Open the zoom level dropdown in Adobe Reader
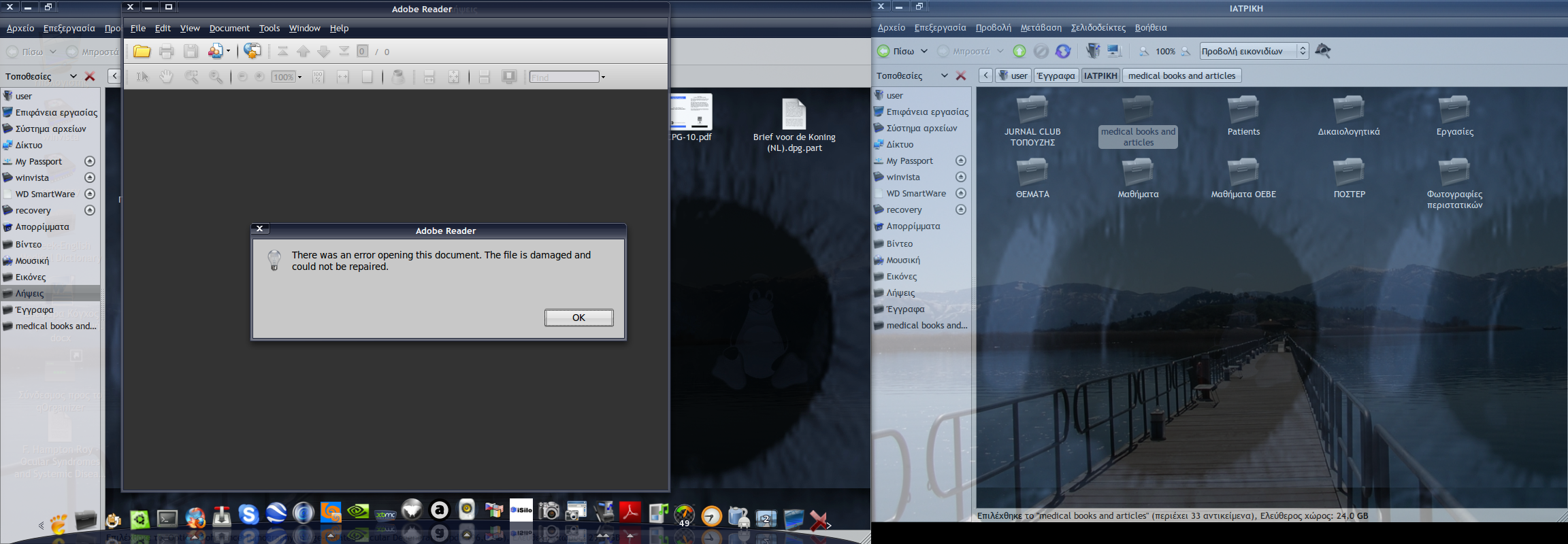 pos(299,77)
